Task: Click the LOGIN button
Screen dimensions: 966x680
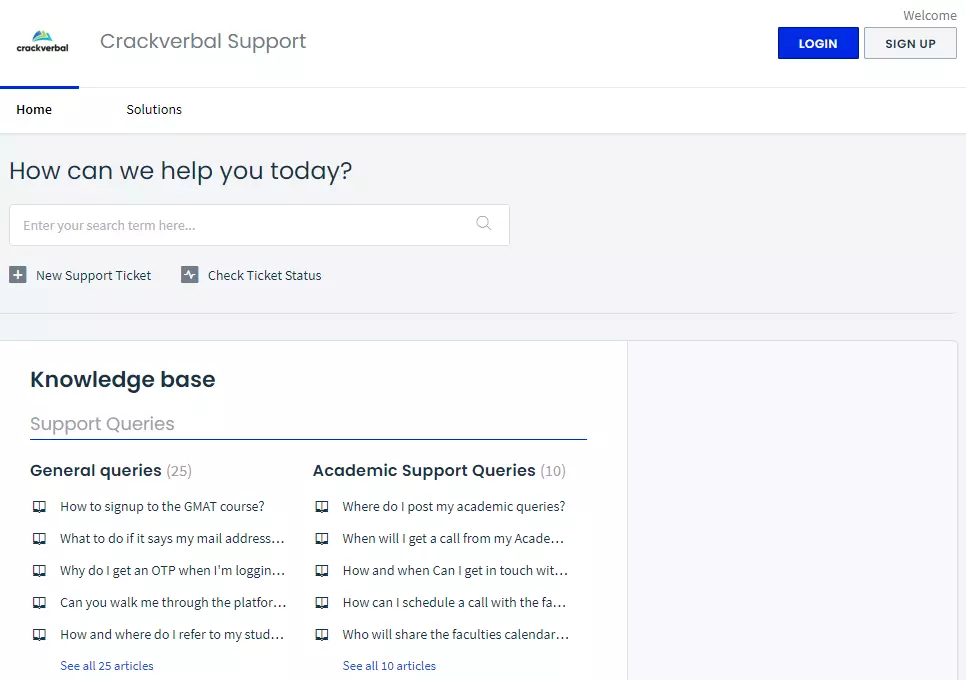Action: (818, 43)
